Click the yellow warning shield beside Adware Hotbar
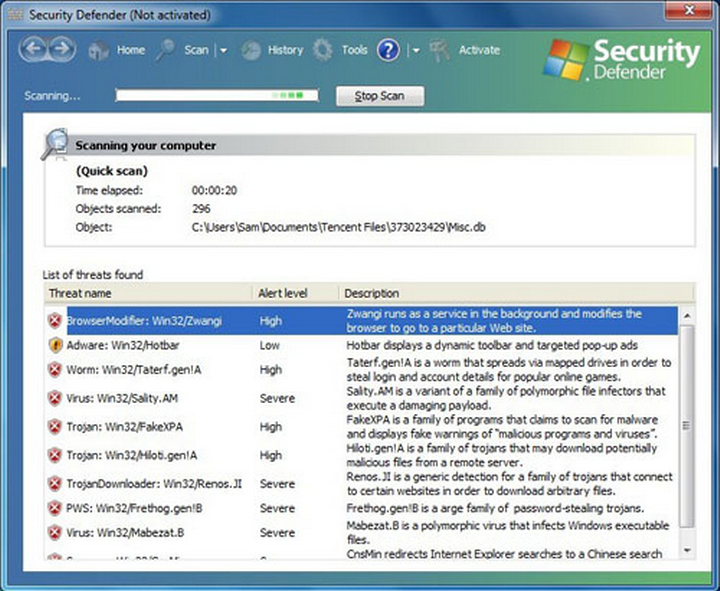720x591 pixels. (55, 345)
